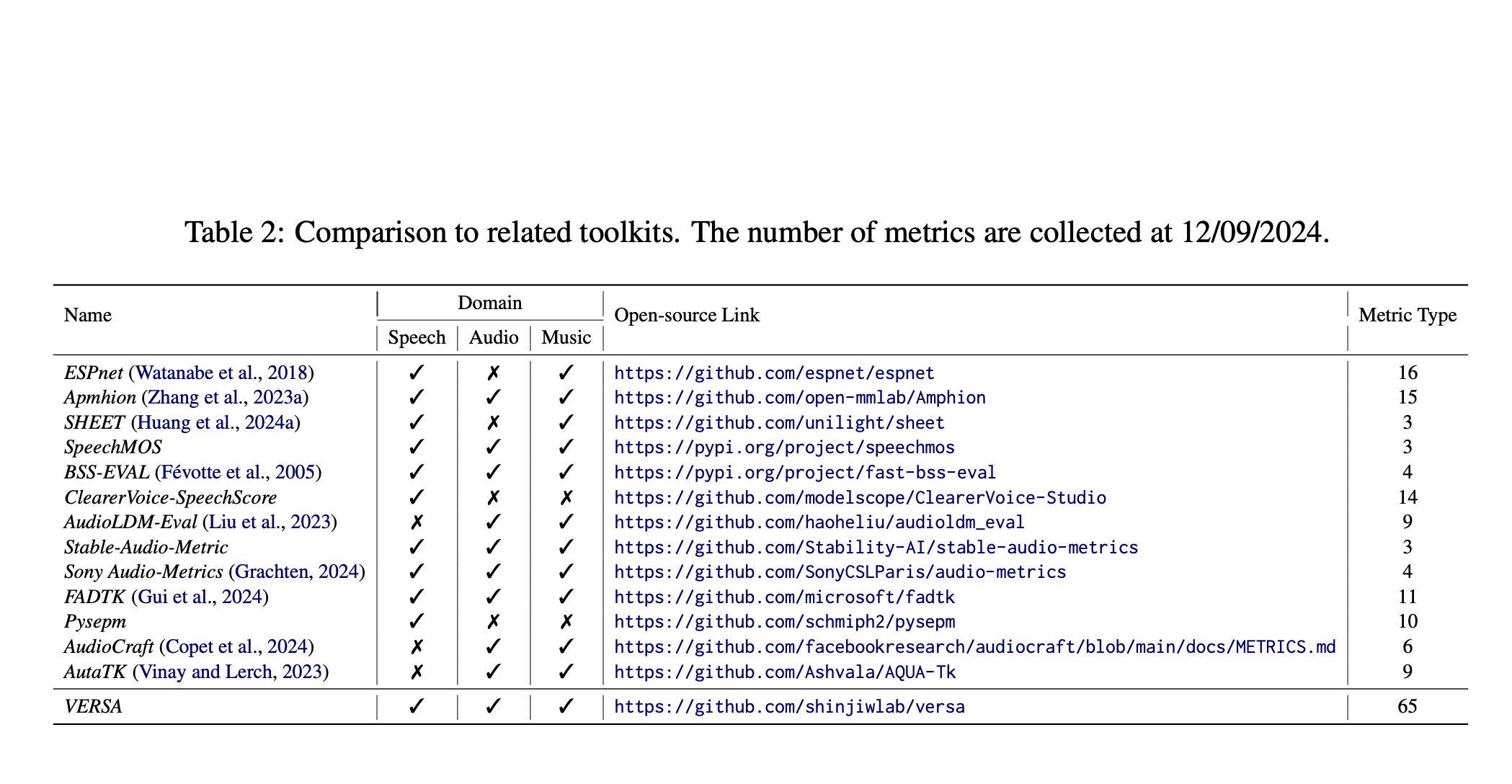Open the shinjiwlab/versa GitHub link
Image resolution: width=1512 pixels, height=784 pixels.
[x=789, y=707]
